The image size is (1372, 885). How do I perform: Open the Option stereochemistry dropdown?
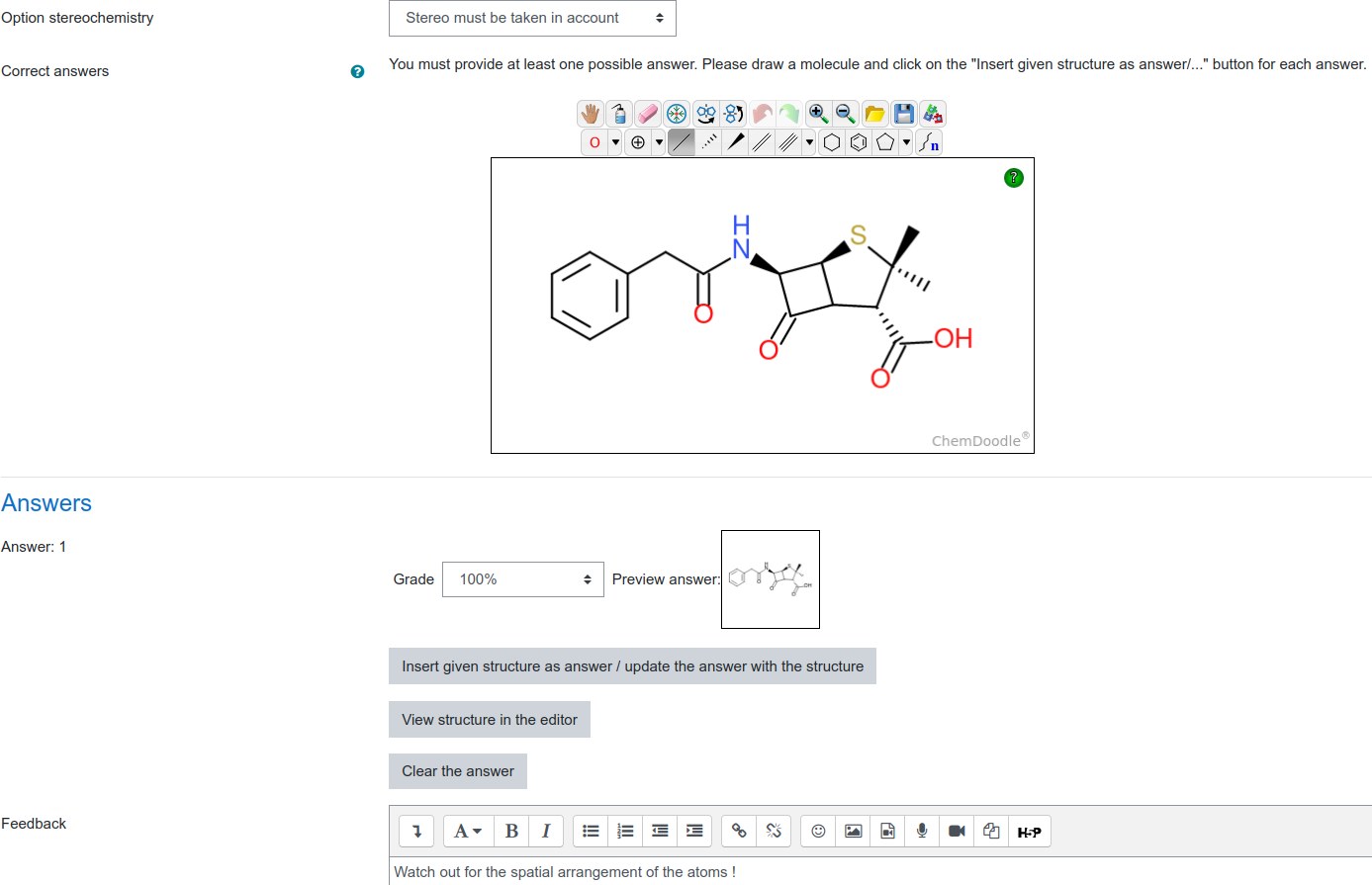tap(532, 18)
